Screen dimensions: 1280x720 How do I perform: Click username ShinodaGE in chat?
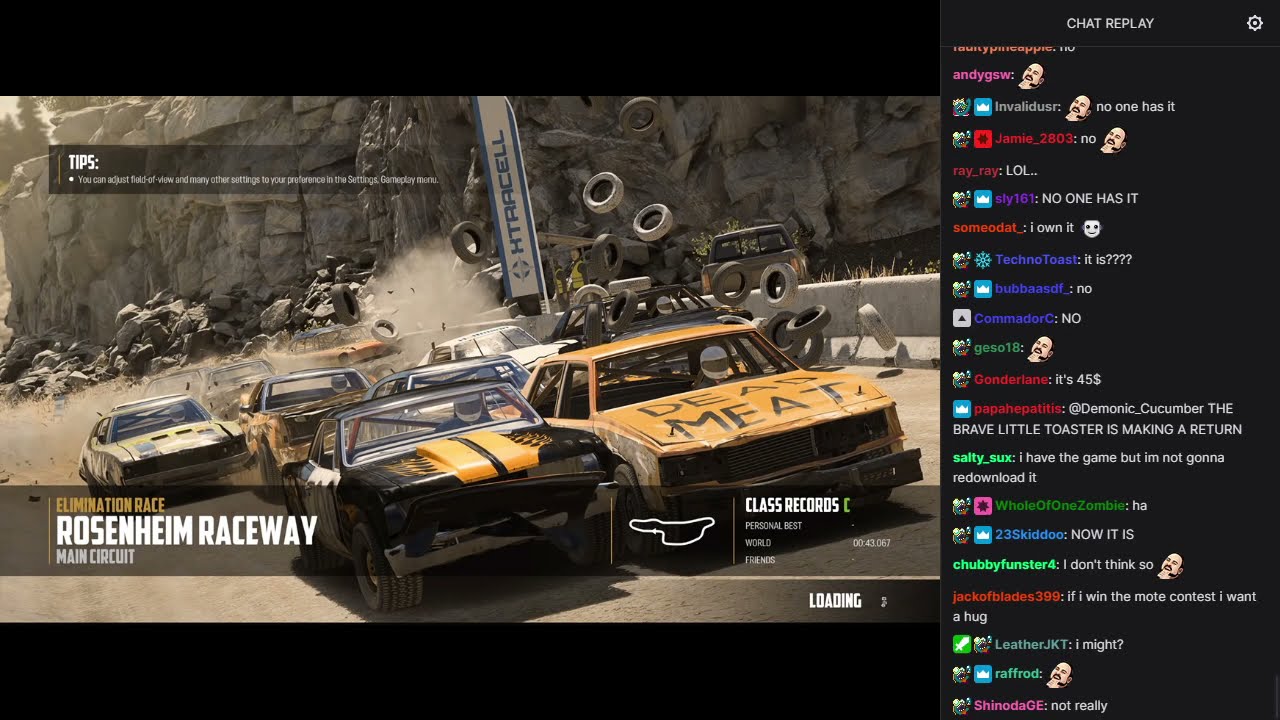click(1008, 706)
